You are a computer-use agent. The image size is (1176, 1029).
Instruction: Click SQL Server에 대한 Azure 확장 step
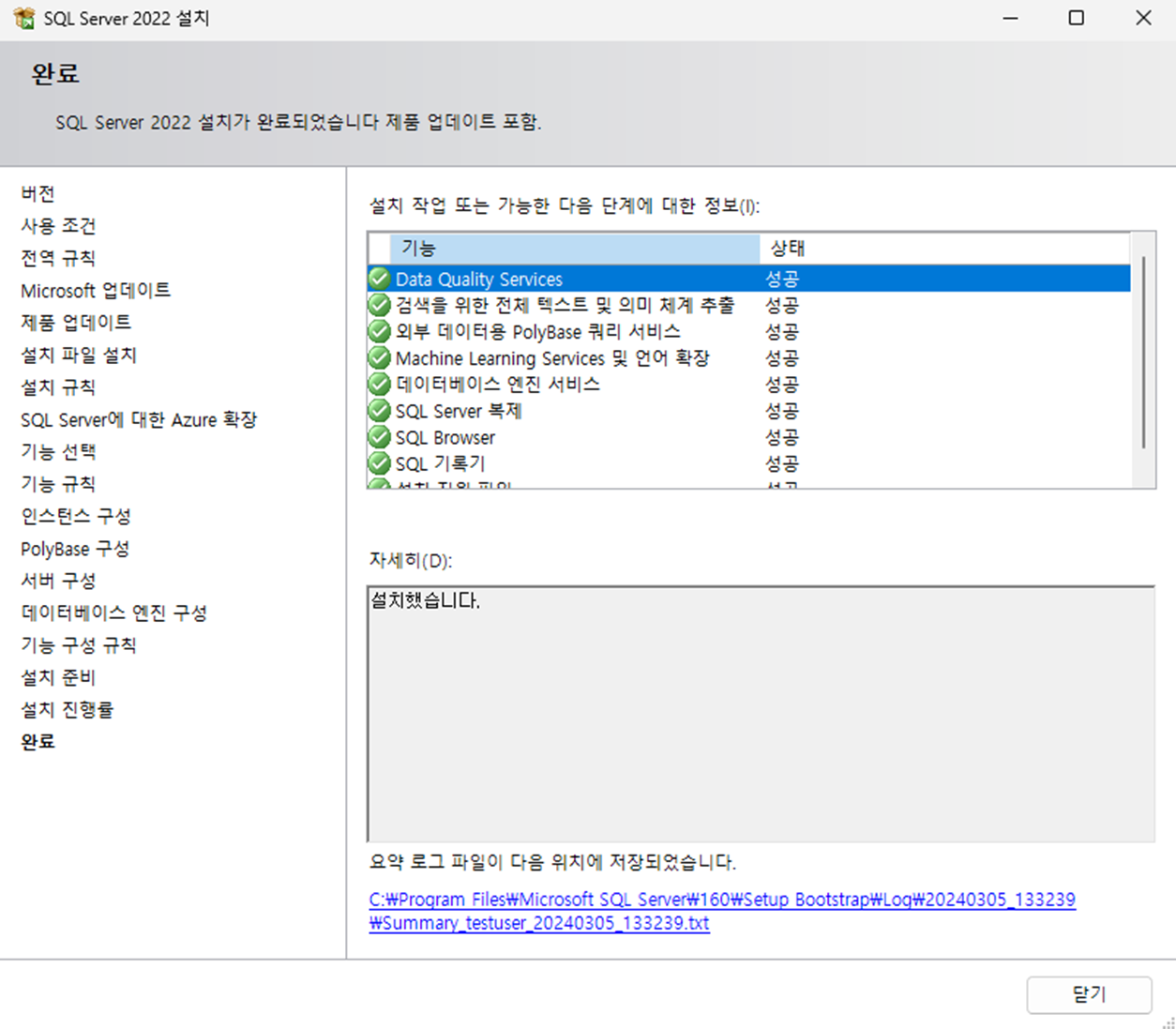[139, 420]
